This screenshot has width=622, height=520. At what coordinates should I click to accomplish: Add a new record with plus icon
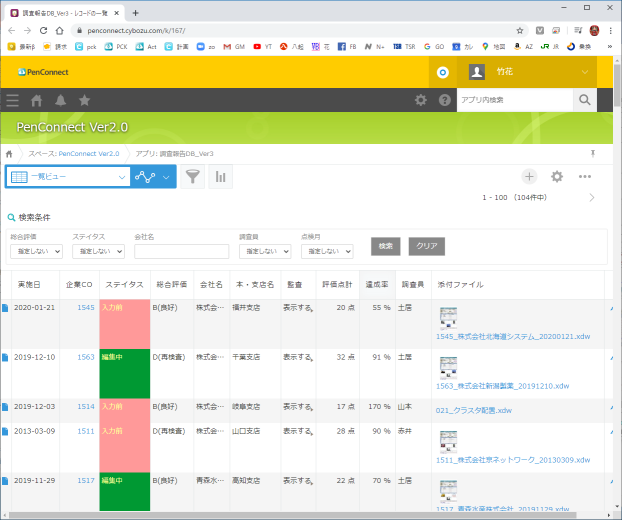529,177
